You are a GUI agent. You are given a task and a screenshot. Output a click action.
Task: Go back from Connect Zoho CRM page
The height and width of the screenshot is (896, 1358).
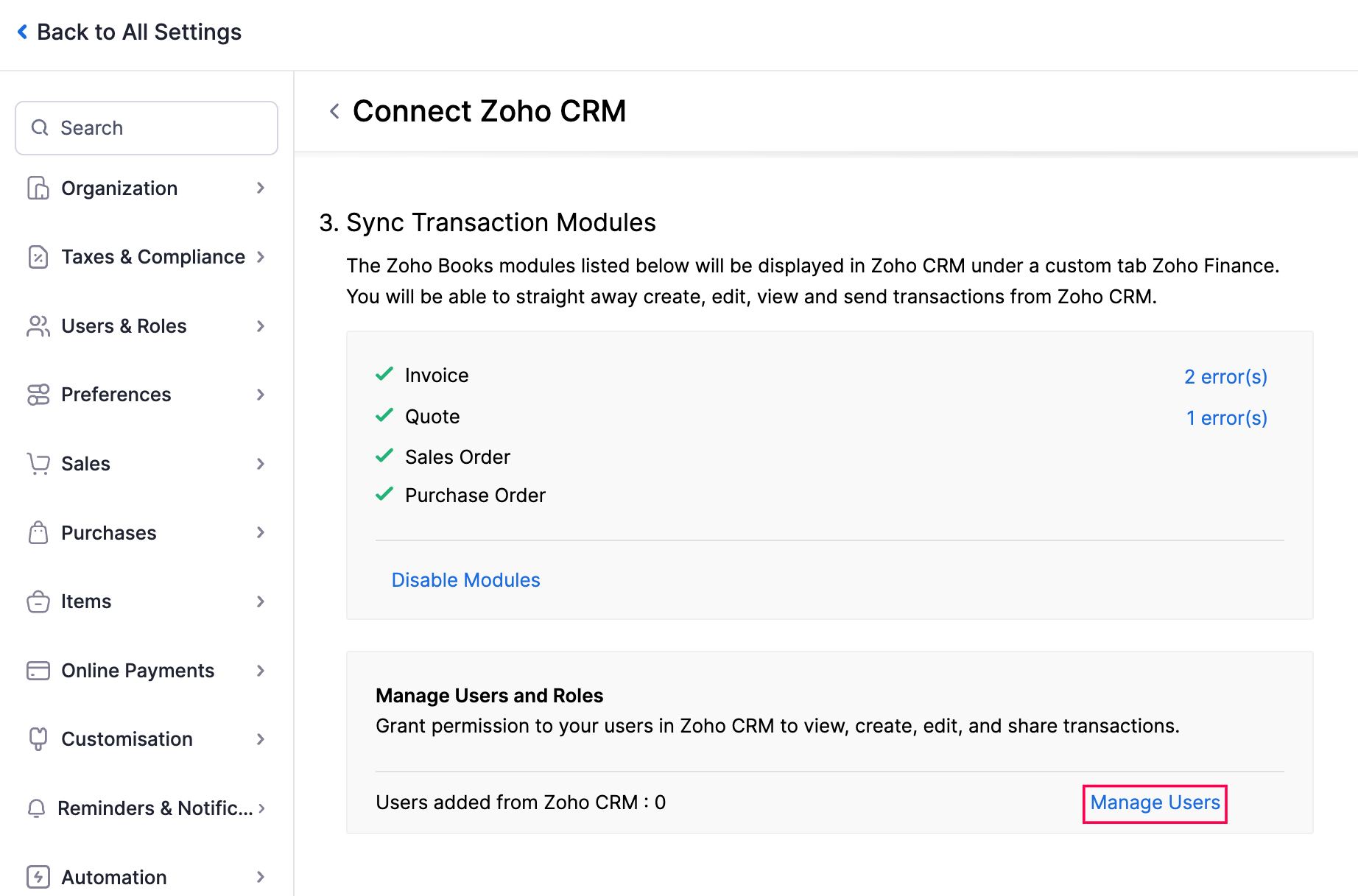pos(334,110)
